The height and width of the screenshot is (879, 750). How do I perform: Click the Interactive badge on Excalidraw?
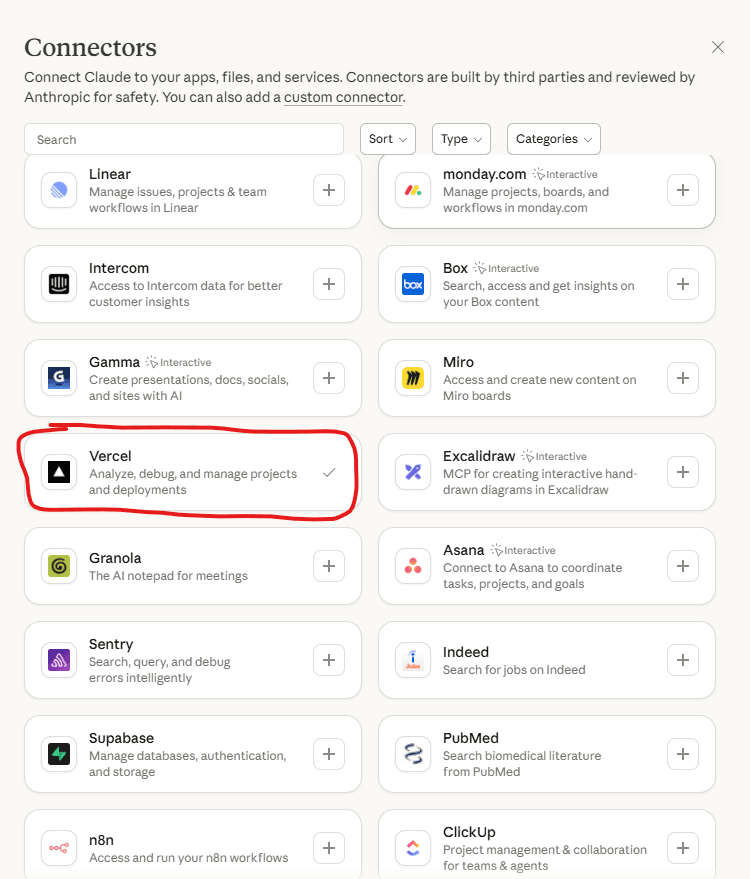(x=554, y=456)
